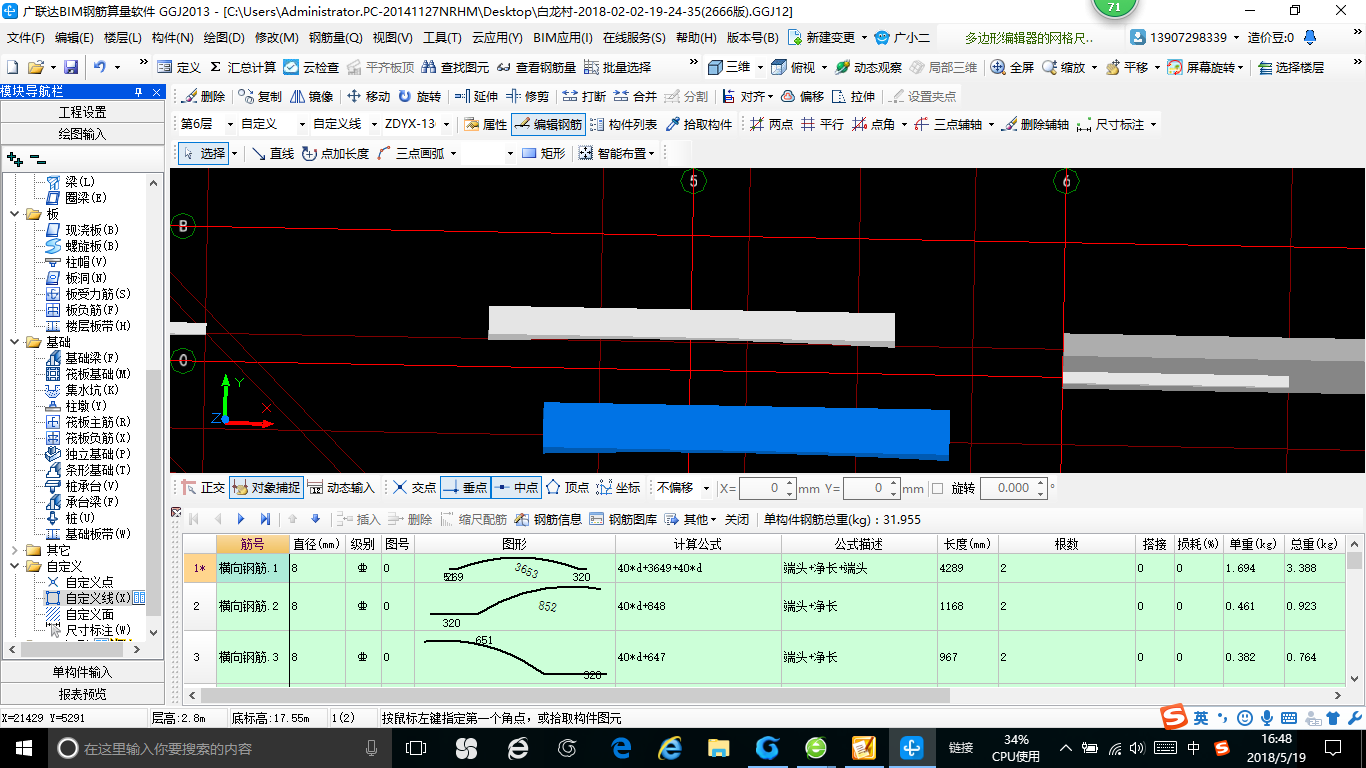Viewport: 1366px width, 768px height.
Task: Open 属性 properties panel
Action: pyautogui.click(x=486, y=125)
